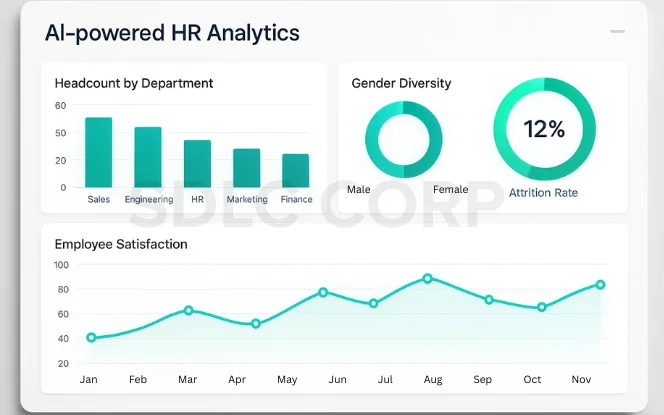Image resolution: width=664 pixels, height=415 pixels.
Task: Select the HR department bar
Action: [x=197, y=163]
